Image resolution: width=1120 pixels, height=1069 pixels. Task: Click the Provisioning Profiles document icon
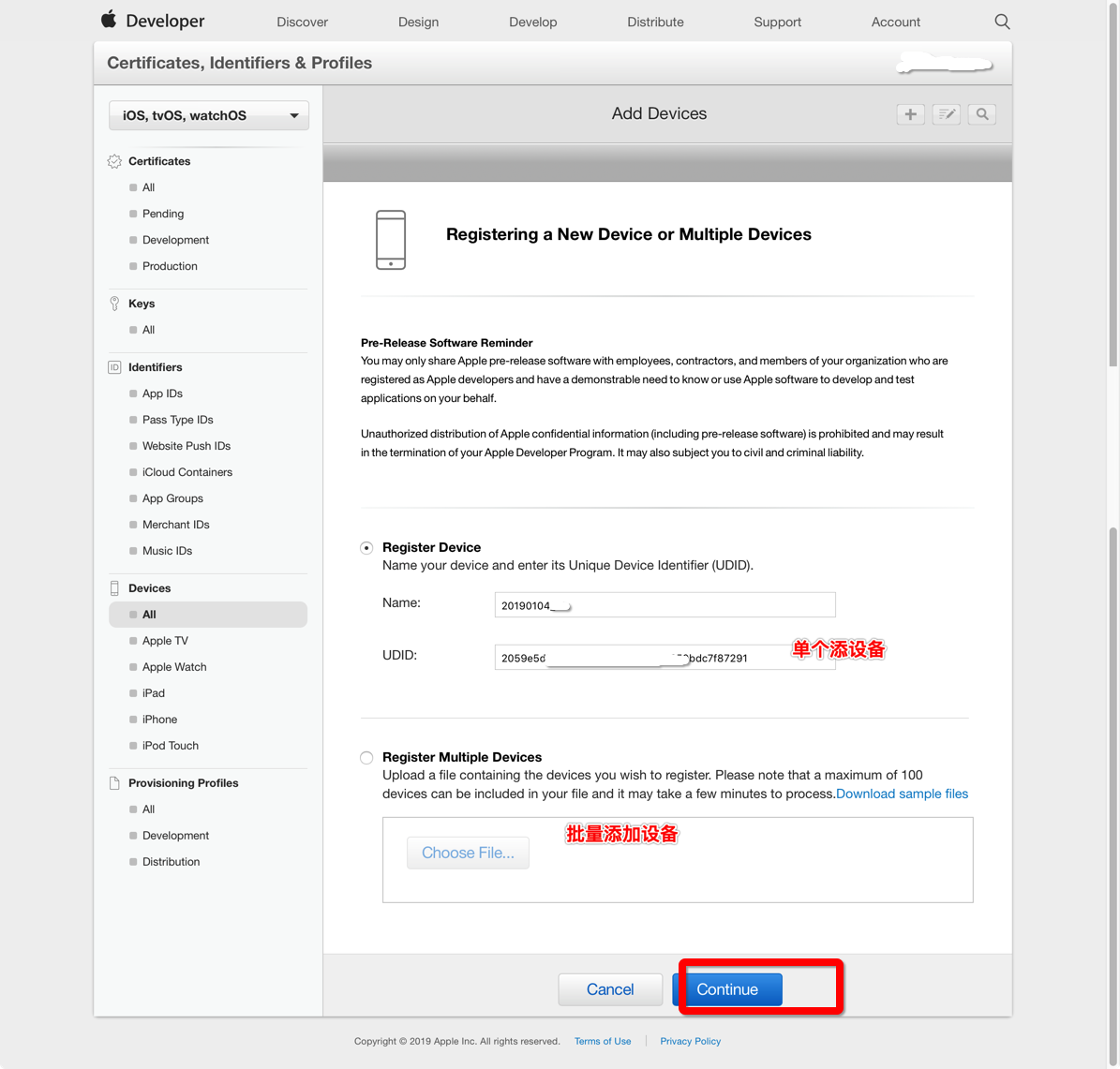(114, 783)
